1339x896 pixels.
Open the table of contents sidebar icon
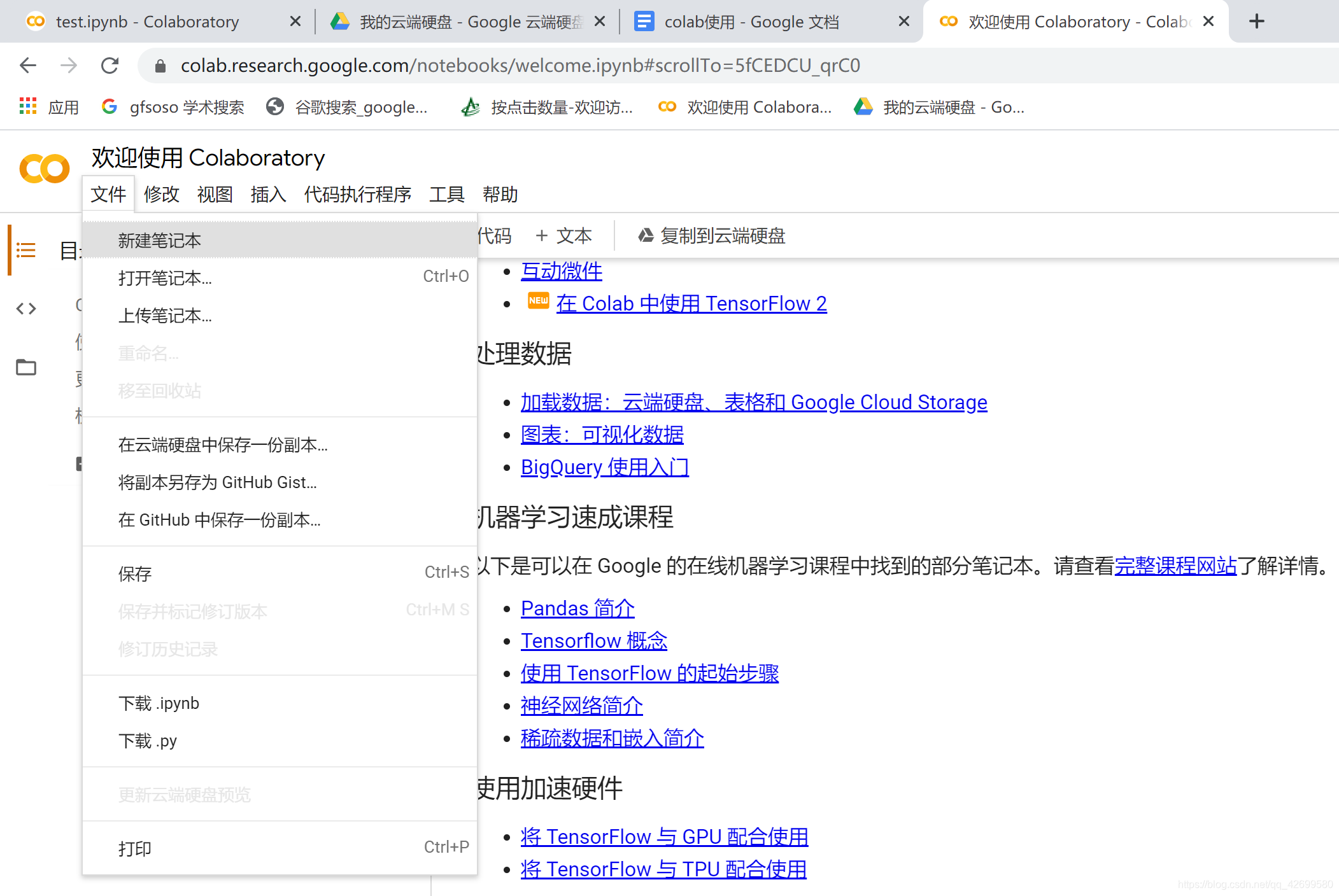pyautogui.click(x=25, y=250)
